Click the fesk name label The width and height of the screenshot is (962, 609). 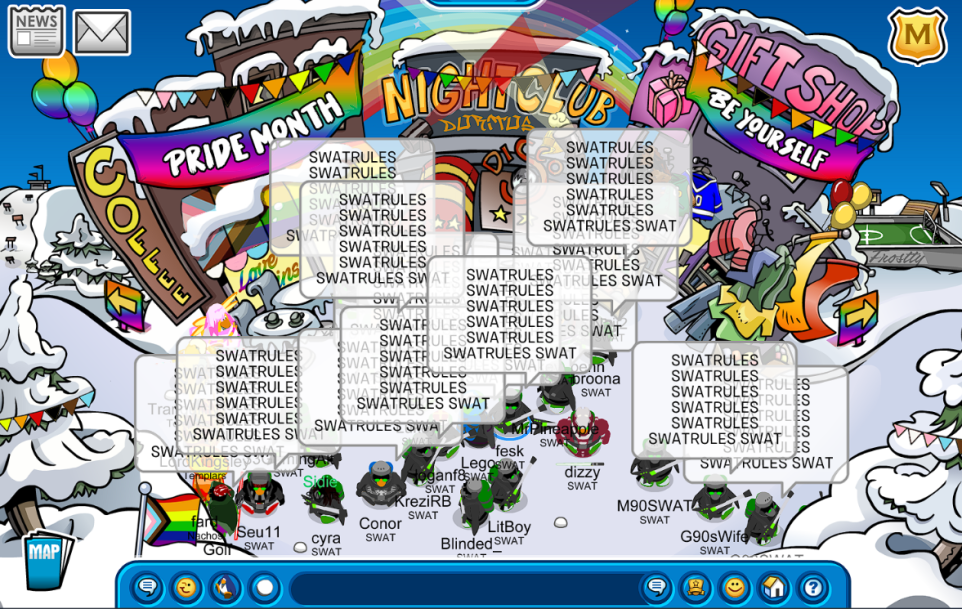(x=510, y=451)
